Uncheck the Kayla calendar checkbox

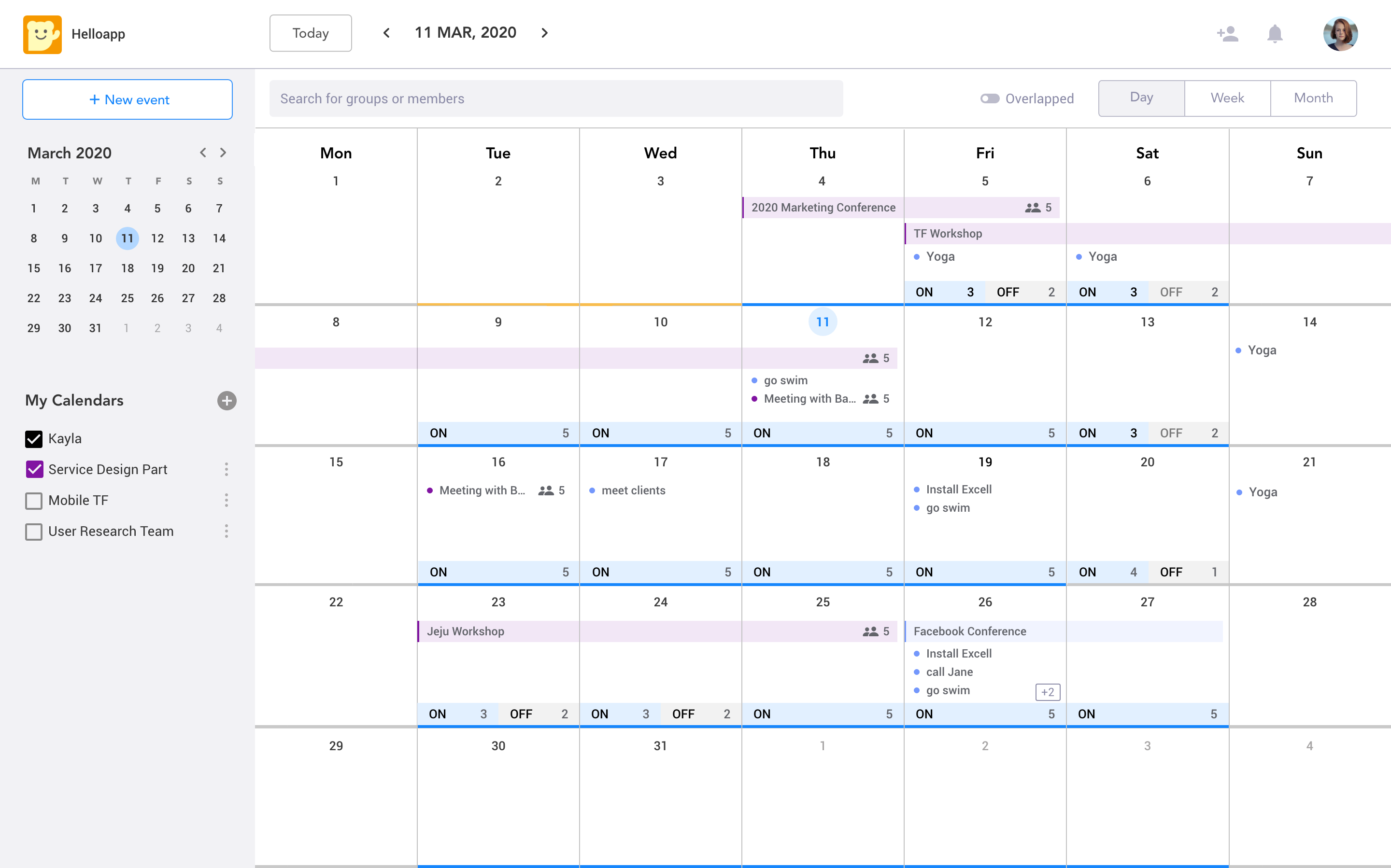[34, 439]
